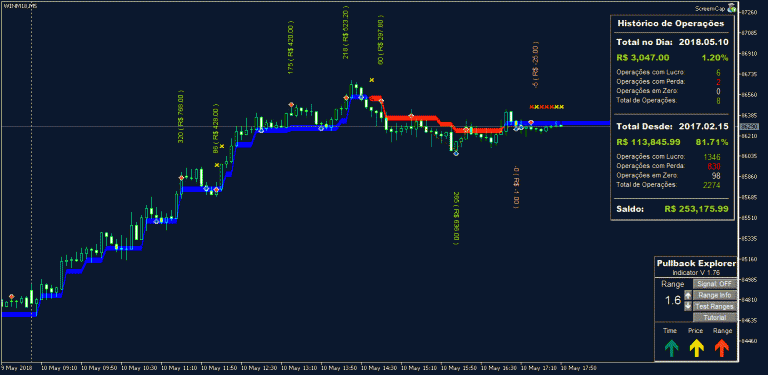Image resolution: width=768 pixels, height=375 pixels.
Task: Click the ScreenCap camera icon
Action: [732, 8]
